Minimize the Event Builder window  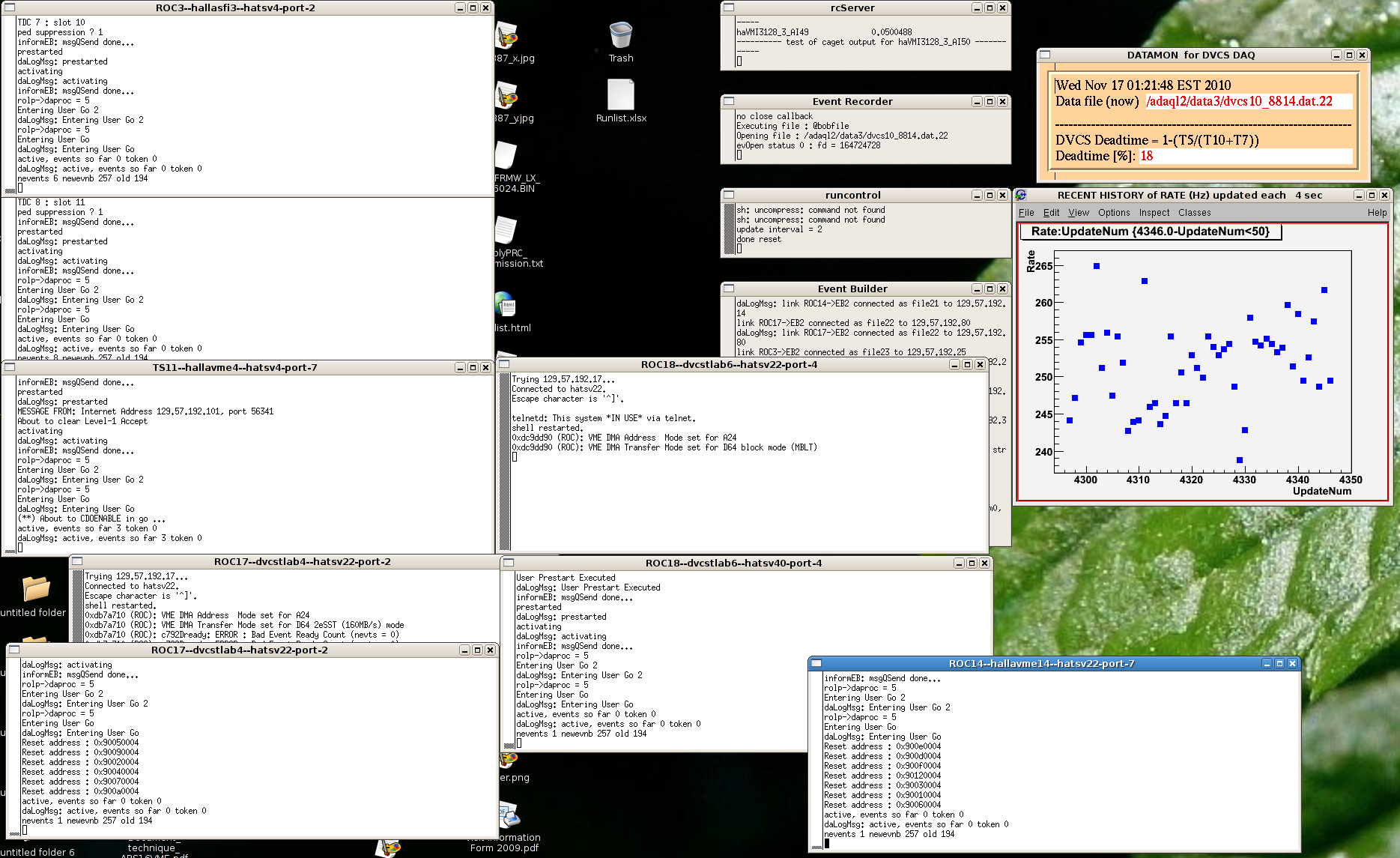[977, 288]
